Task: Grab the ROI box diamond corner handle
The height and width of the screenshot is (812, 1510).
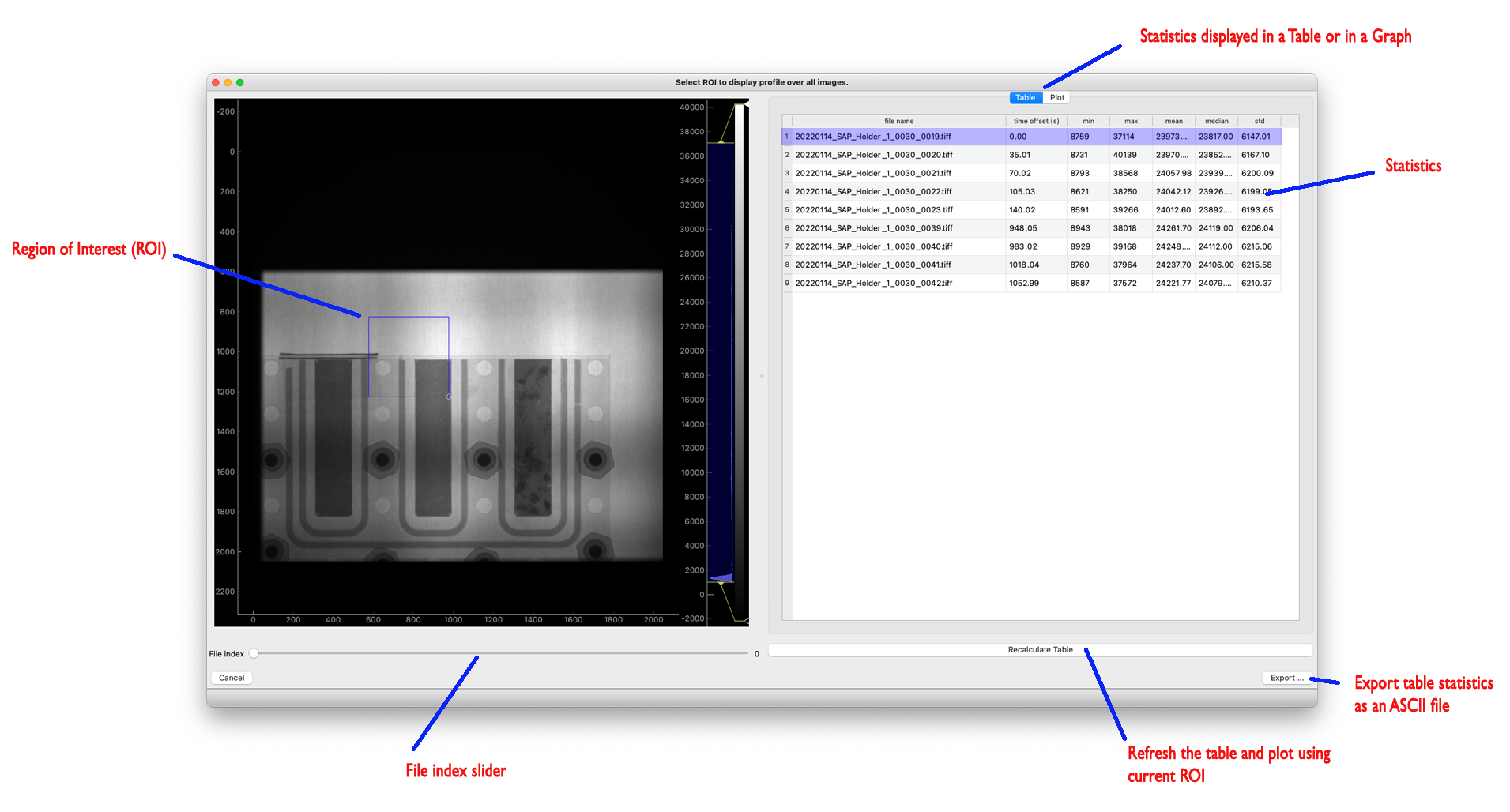Action: point(449,397)
